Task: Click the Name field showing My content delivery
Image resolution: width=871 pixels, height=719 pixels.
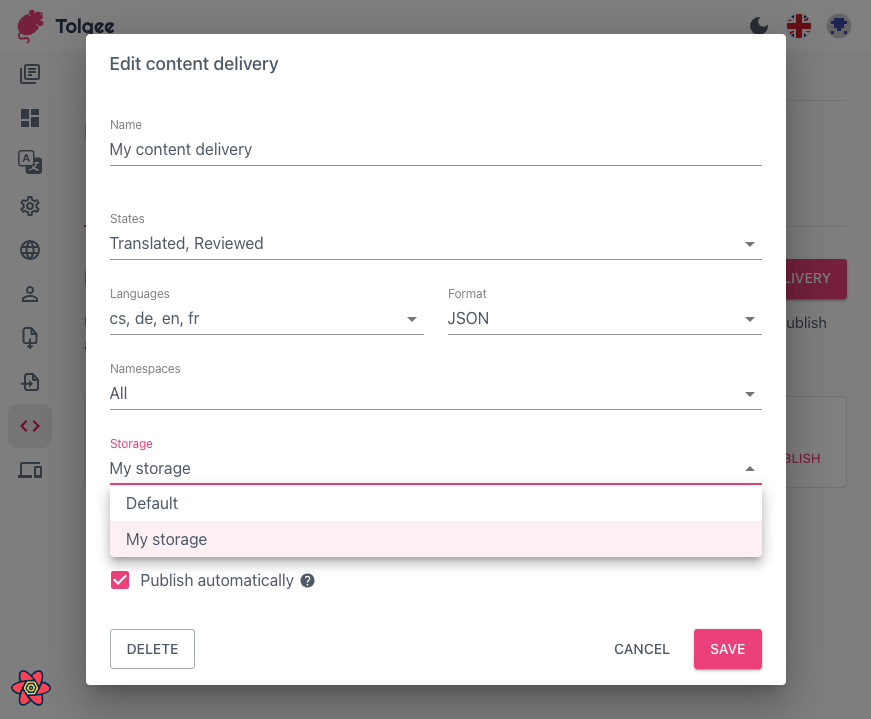Action: [x=300, y=148]
